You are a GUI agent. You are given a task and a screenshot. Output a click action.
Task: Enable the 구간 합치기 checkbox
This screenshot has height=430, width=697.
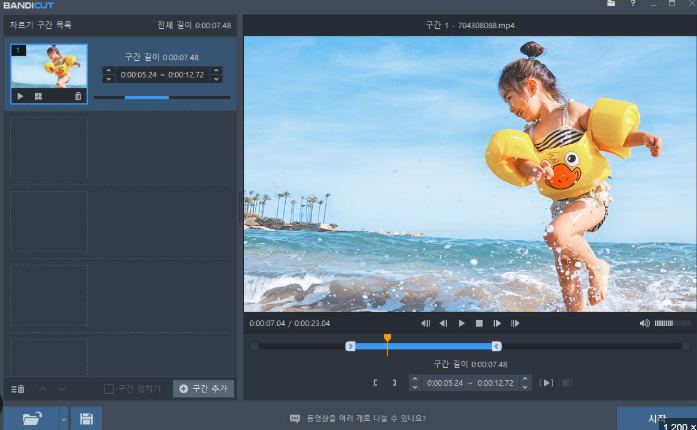pos(109,389)
